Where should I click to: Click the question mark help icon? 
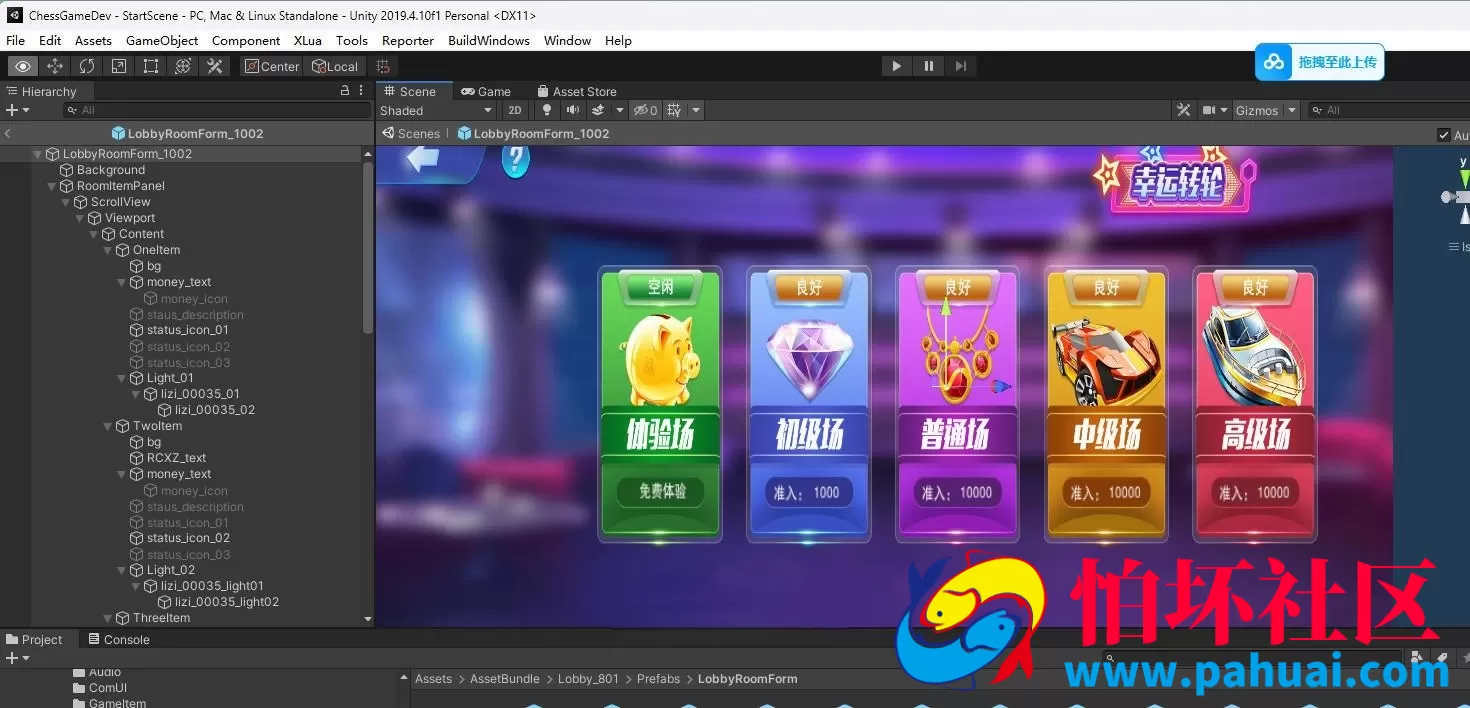(x=515, y=160)
